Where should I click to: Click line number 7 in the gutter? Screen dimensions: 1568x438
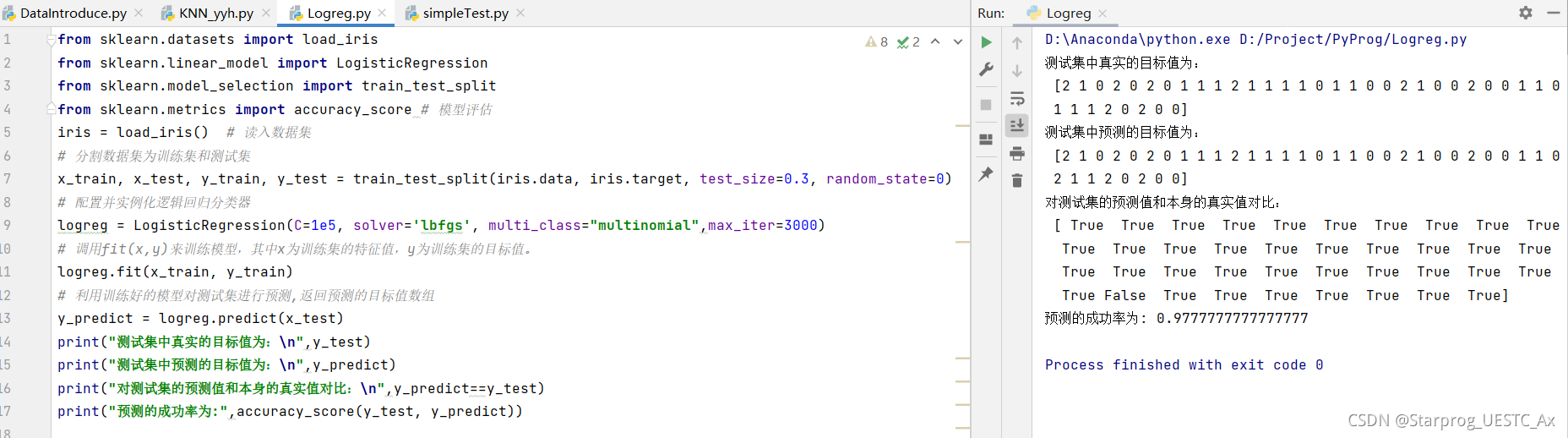7,179
